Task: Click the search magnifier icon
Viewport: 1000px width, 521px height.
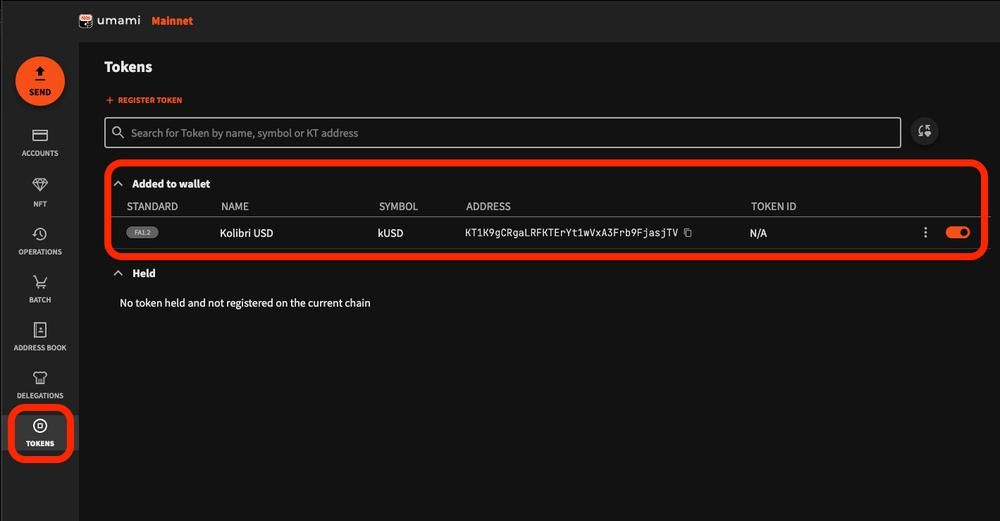Action: [118, 133]
